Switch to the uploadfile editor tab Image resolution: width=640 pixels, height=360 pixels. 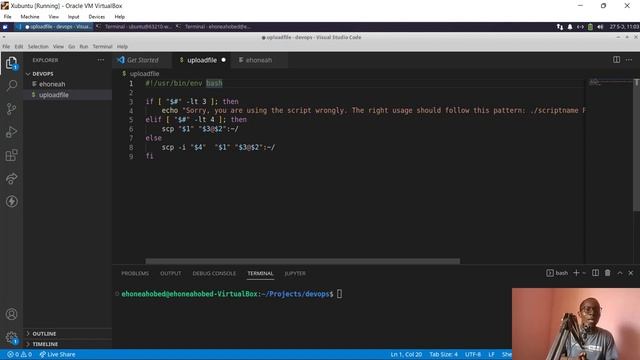[202, 60]
